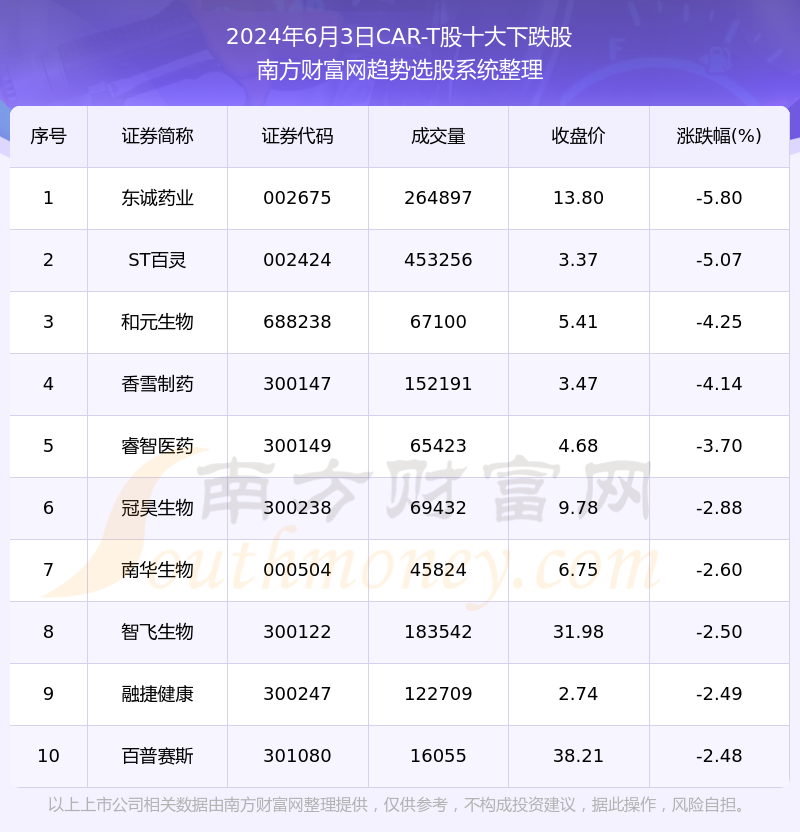Click change percent '-2.50'
This screenshot has width=800, height=832.
[x=719, y=632]
